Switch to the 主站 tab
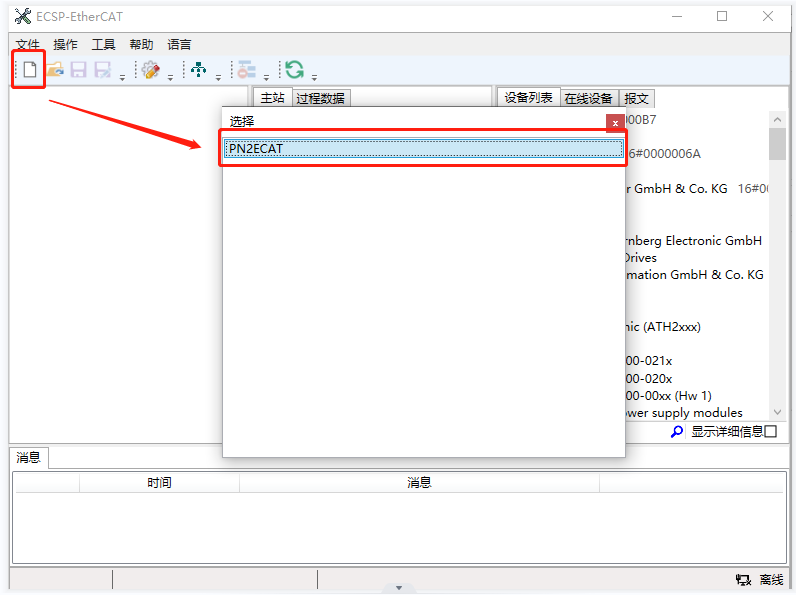 [x=273, y=97]
